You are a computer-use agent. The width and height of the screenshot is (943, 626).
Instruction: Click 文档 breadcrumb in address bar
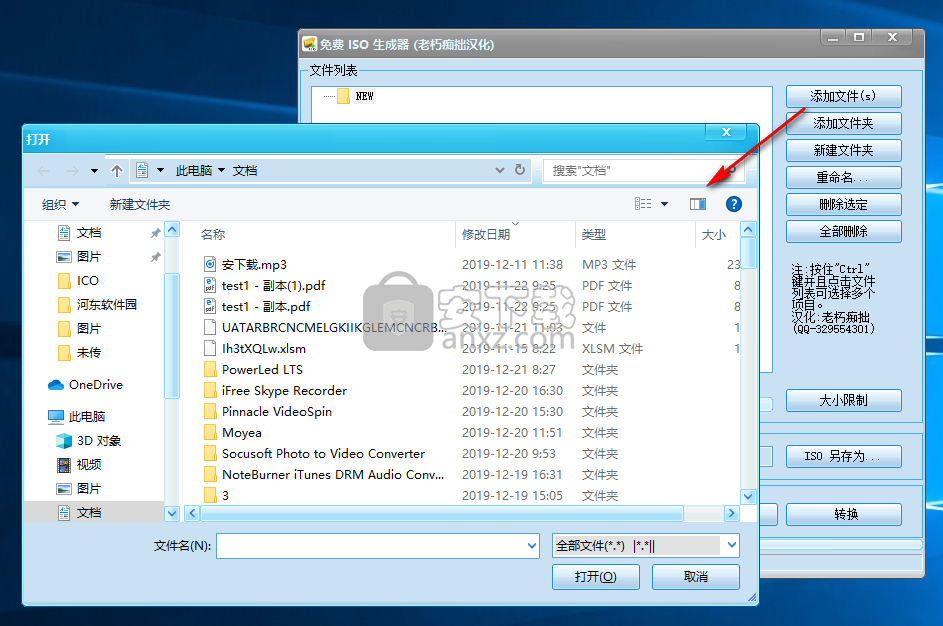tap(245, 171)
